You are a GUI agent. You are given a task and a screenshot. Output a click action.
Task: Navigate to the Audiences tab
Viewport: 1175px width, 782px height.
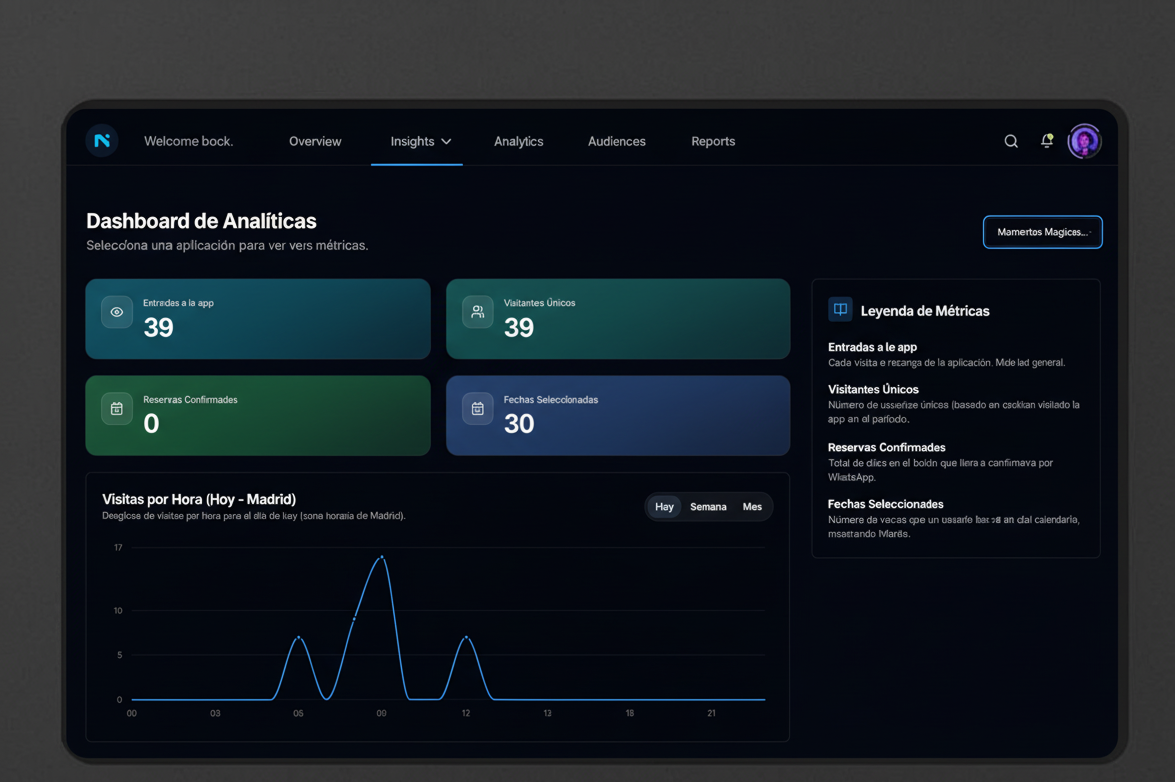(616, 141)
